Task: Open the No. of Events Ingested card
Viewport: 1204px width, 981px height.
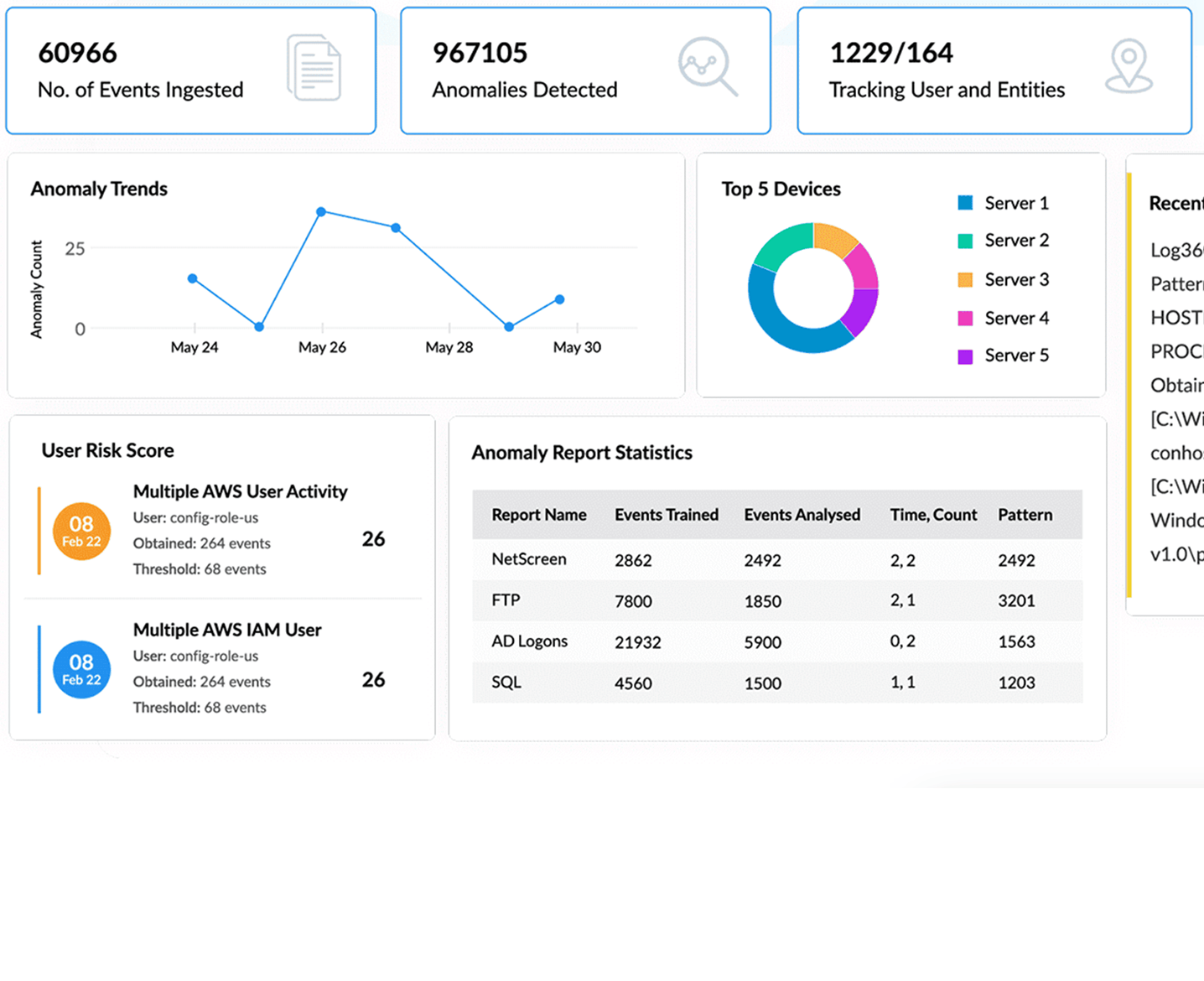Action: [191, 70]
